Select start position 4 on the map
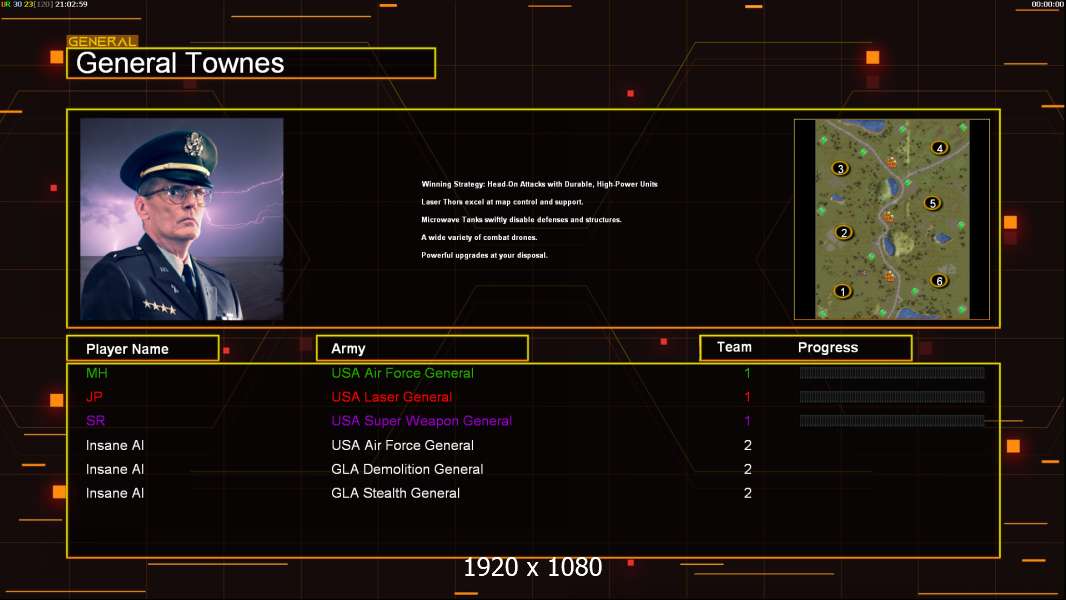The height and width of the screenshot is (600, 1066). (x=940, y=147)
